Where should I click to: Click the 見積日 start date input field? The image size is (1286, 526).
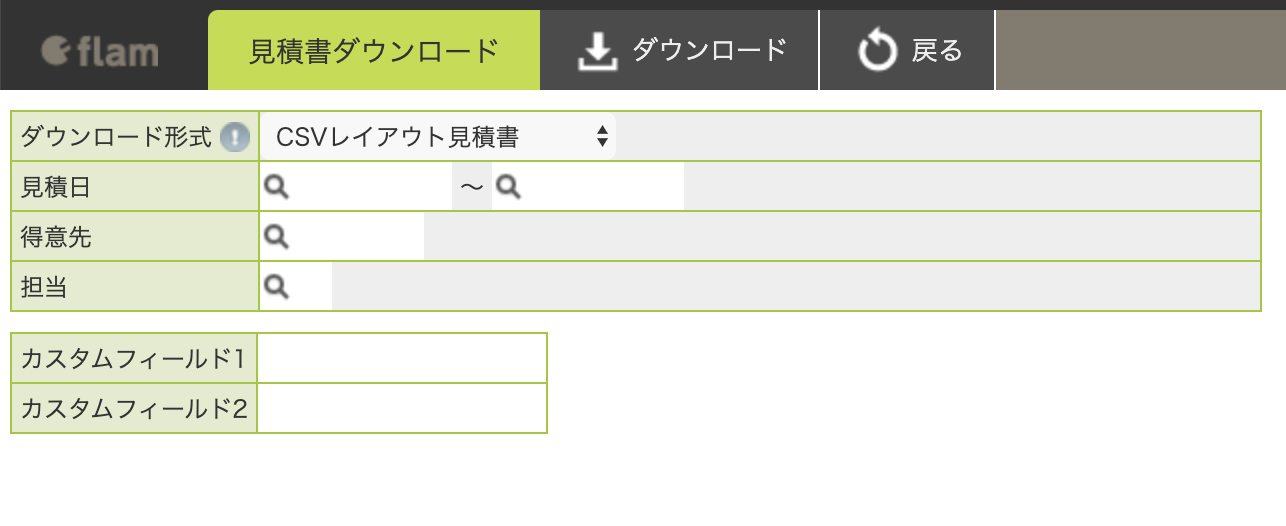[356, 186]
